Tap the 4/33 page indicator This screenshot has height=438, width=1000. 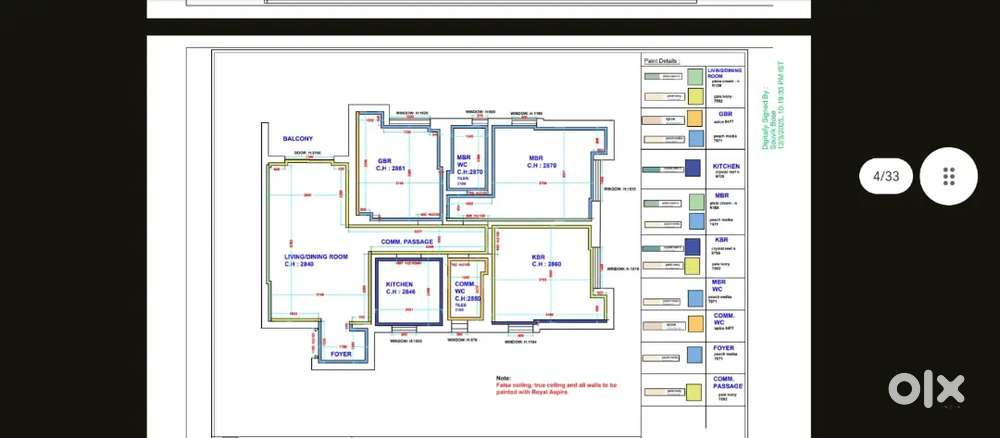pos(885,176)
